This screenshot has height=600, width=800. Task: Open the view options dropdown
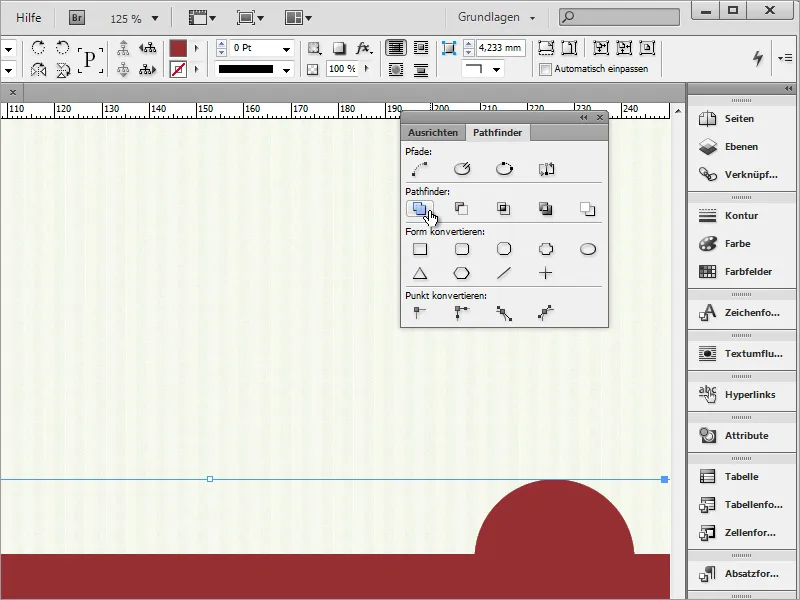click(x=202, y=18)
